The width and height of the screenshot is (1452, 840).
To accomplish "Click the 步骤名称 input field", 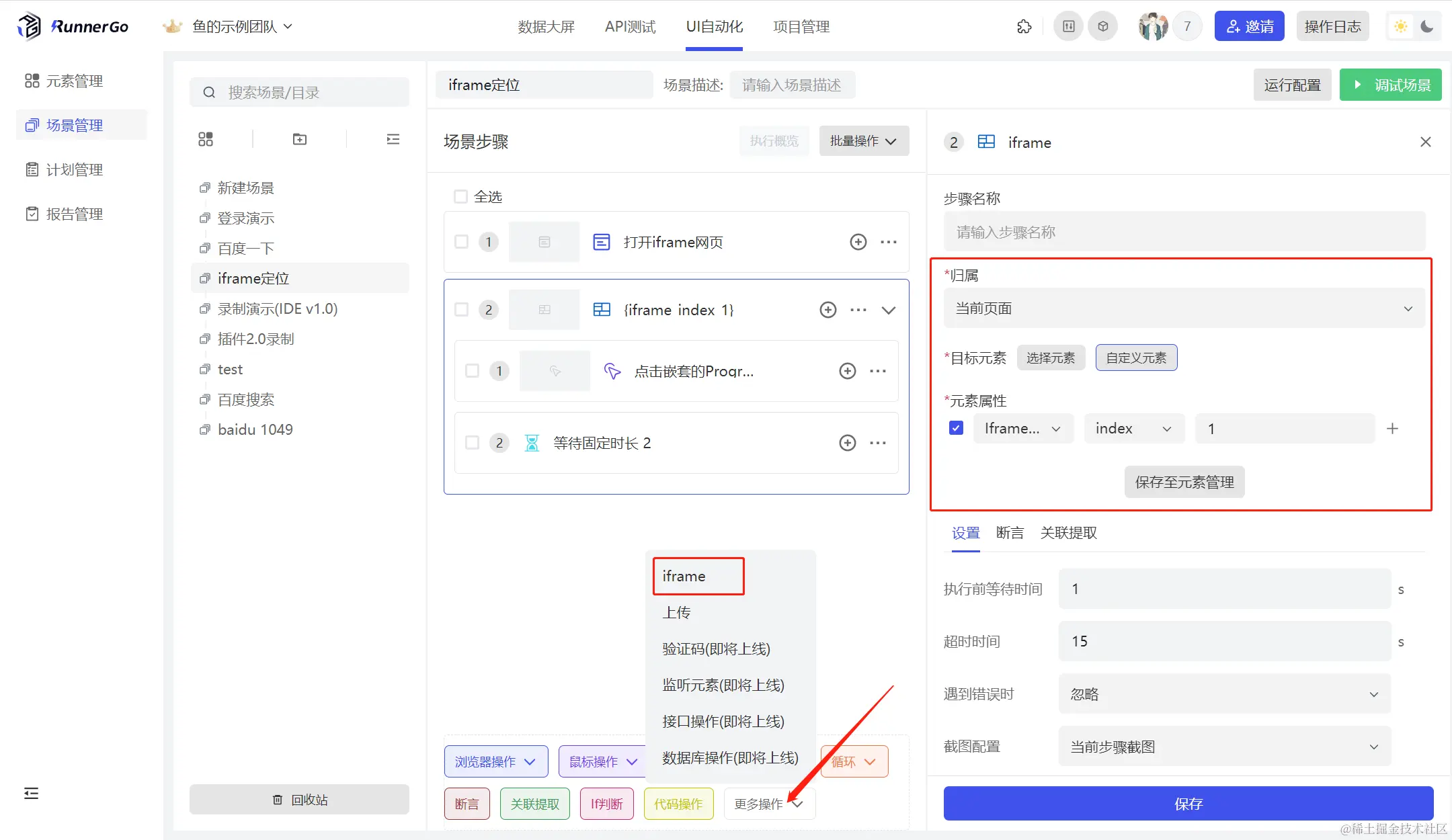I will 1183,232.
